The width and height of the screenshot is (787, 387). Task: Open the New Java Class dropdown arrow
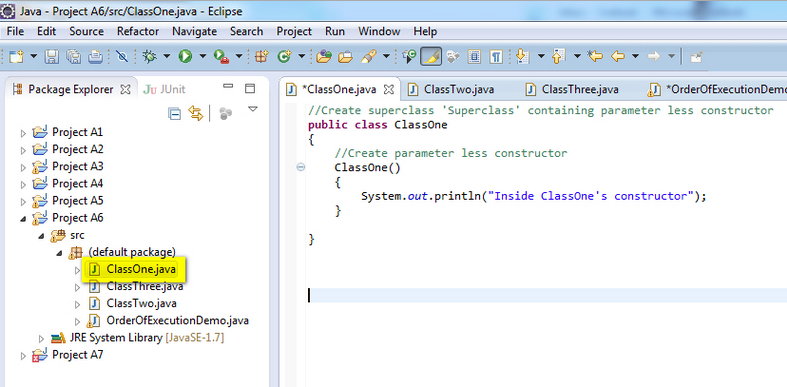[x=302, y=56]
